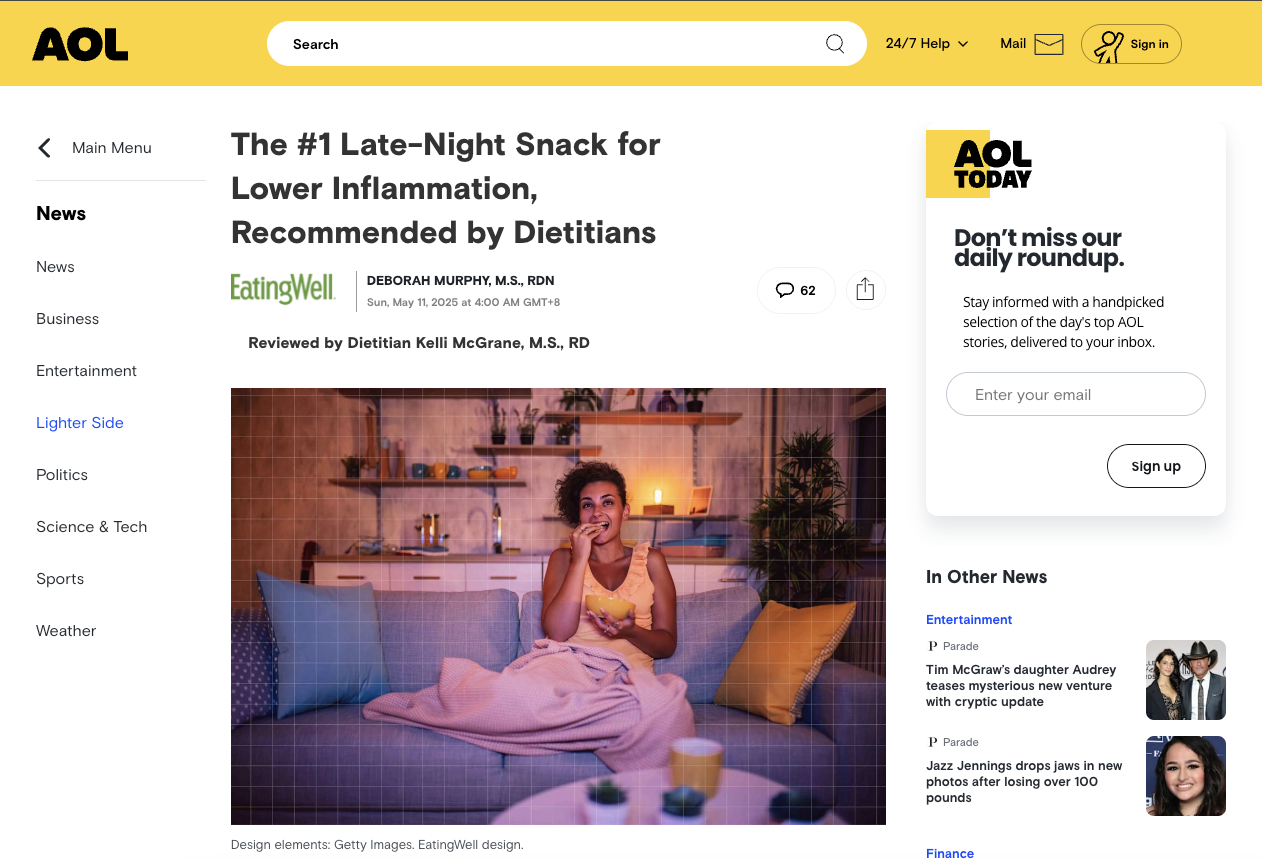1262x860 pixels.
Task: Expand the 24/7 Help dropdown
Action: point(927,44)
